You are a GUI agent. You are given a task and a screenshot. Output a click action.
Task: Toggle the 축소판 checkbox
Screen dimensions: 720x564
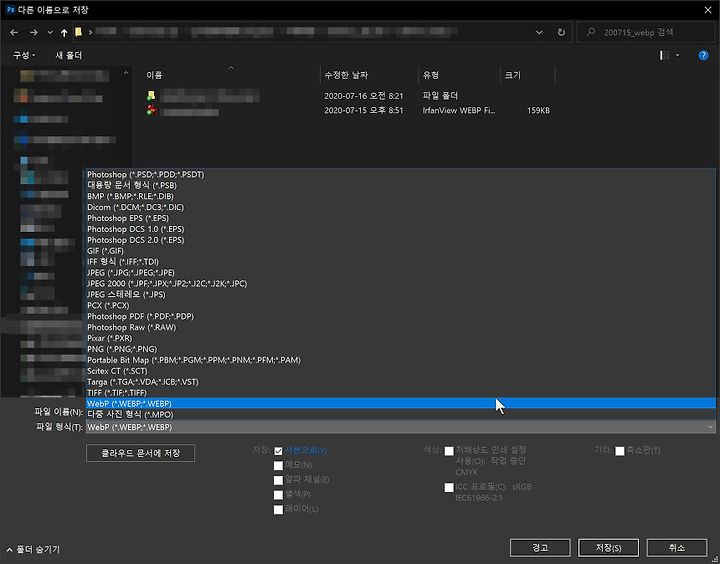[x=620, y=451]
